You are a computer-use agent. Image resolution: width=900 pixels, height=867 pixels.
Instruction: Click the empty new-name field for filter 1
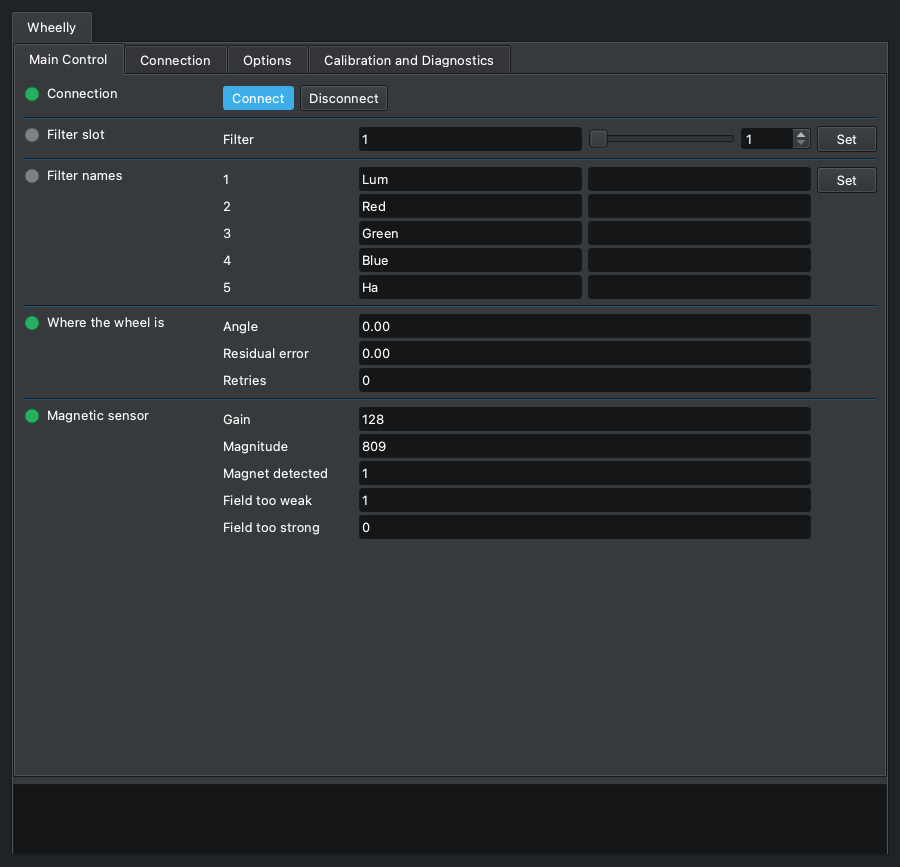699,180
